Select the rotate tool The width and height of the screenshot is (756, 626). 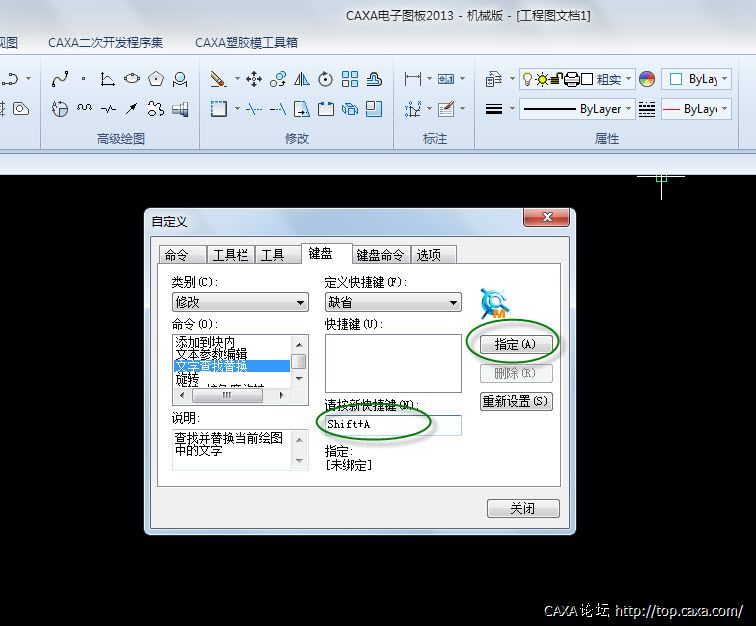(325, 79)
